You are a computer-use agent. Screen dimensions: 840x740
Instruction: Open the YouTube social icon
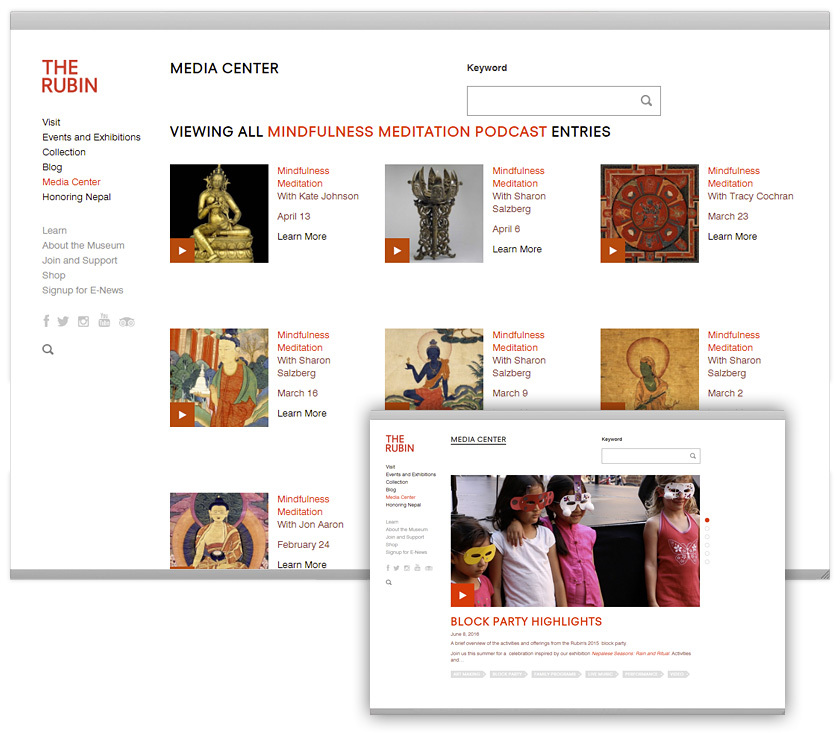click(x=104, y=321)
